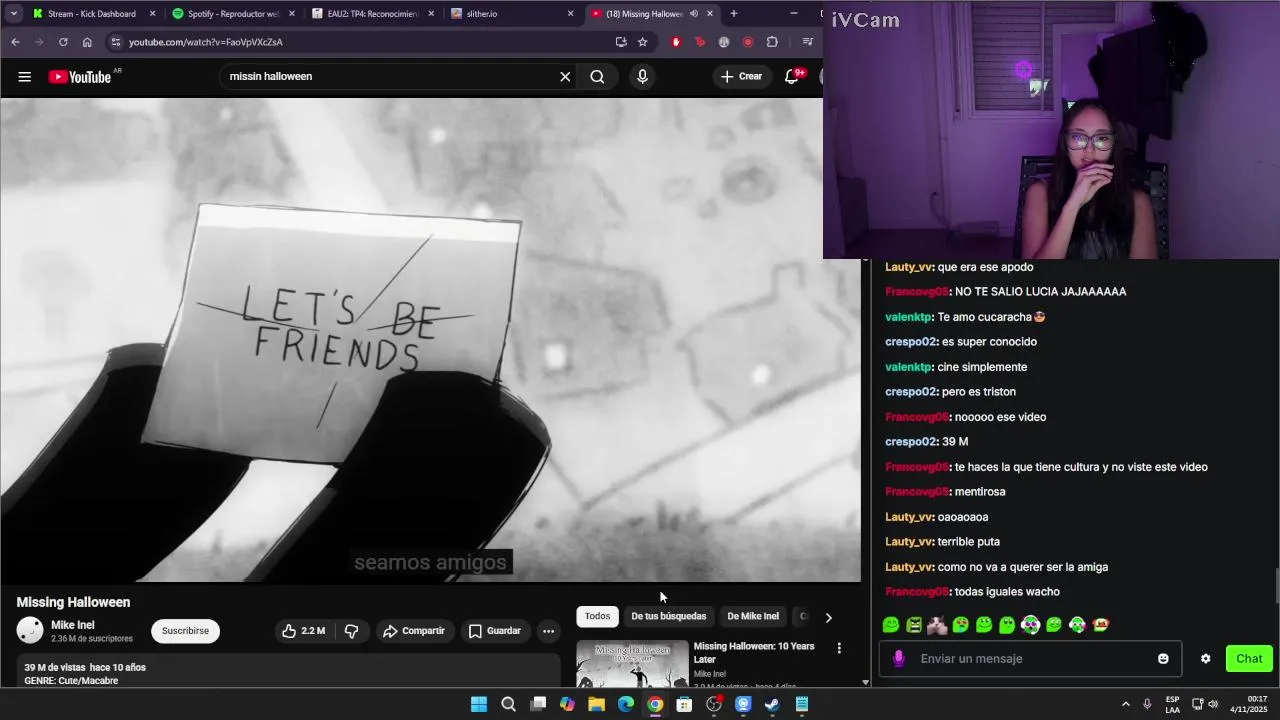Click the chat message "todas iguales wacho"
This screenshot has height=720, width=1280.
(x=1007, y=592)
